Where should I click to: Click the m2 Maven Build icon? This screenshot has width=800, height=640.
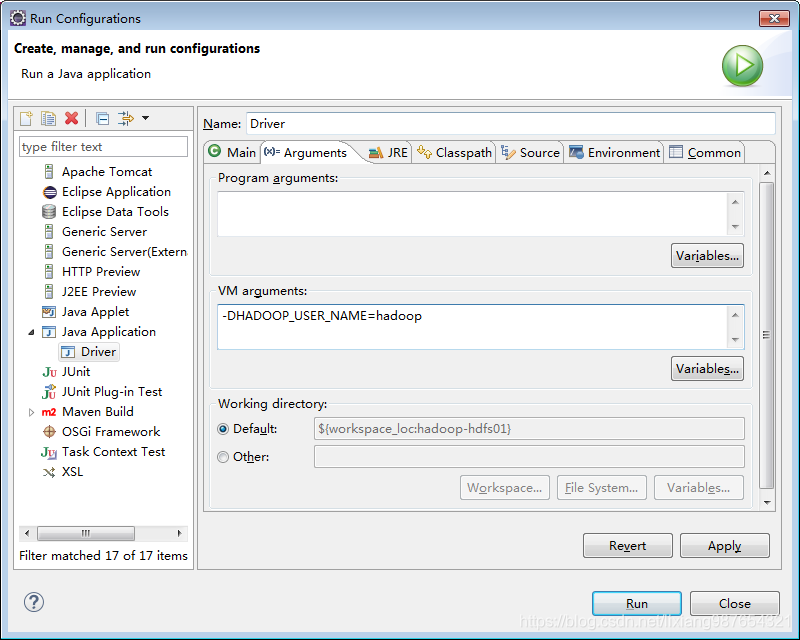click(x=49, y=412)
